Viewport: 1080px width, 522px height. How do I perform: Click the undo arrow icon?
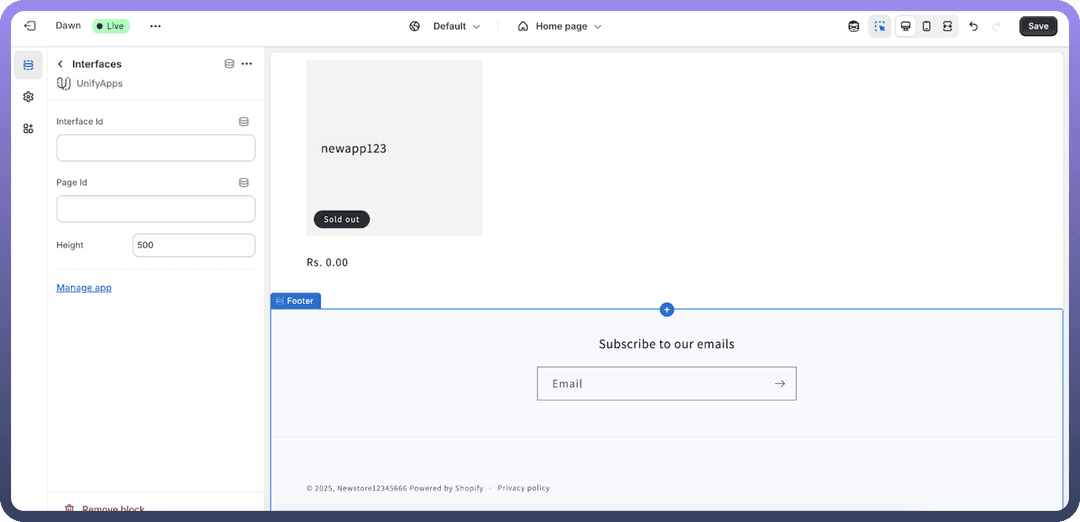point(973,26)
